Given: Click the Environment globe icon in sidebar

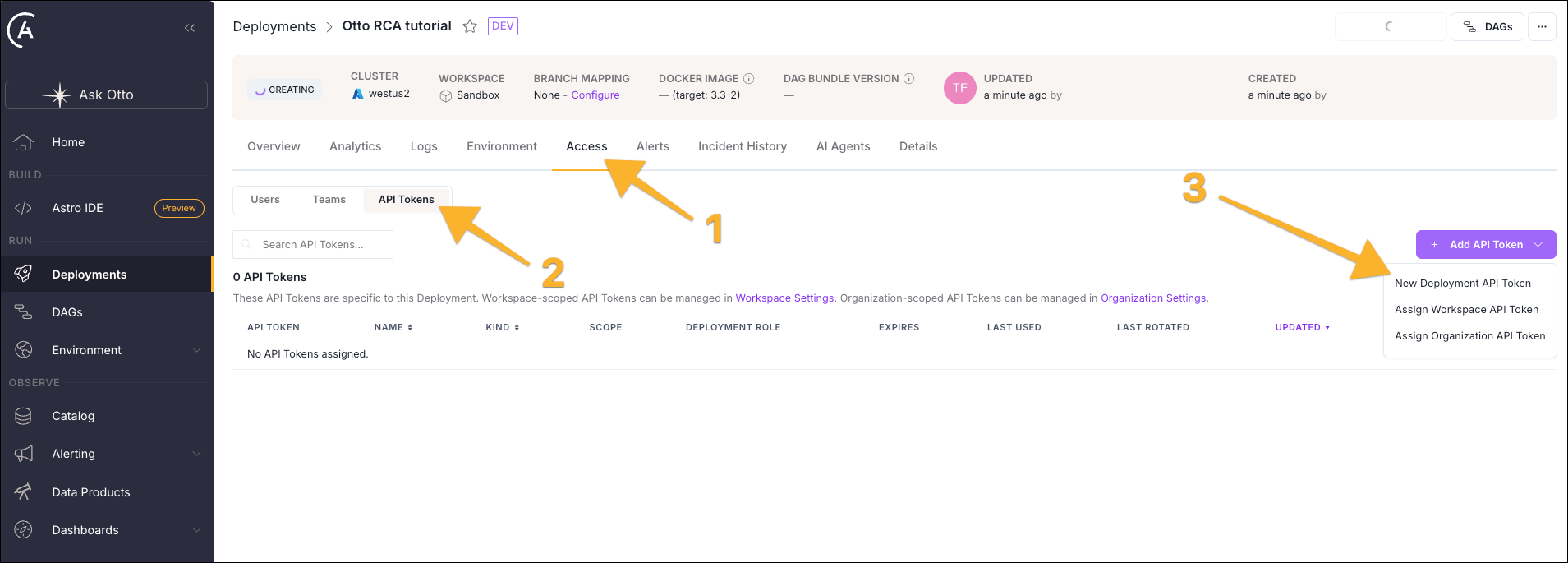Looking at the screenshot, I should coord(23,350).
